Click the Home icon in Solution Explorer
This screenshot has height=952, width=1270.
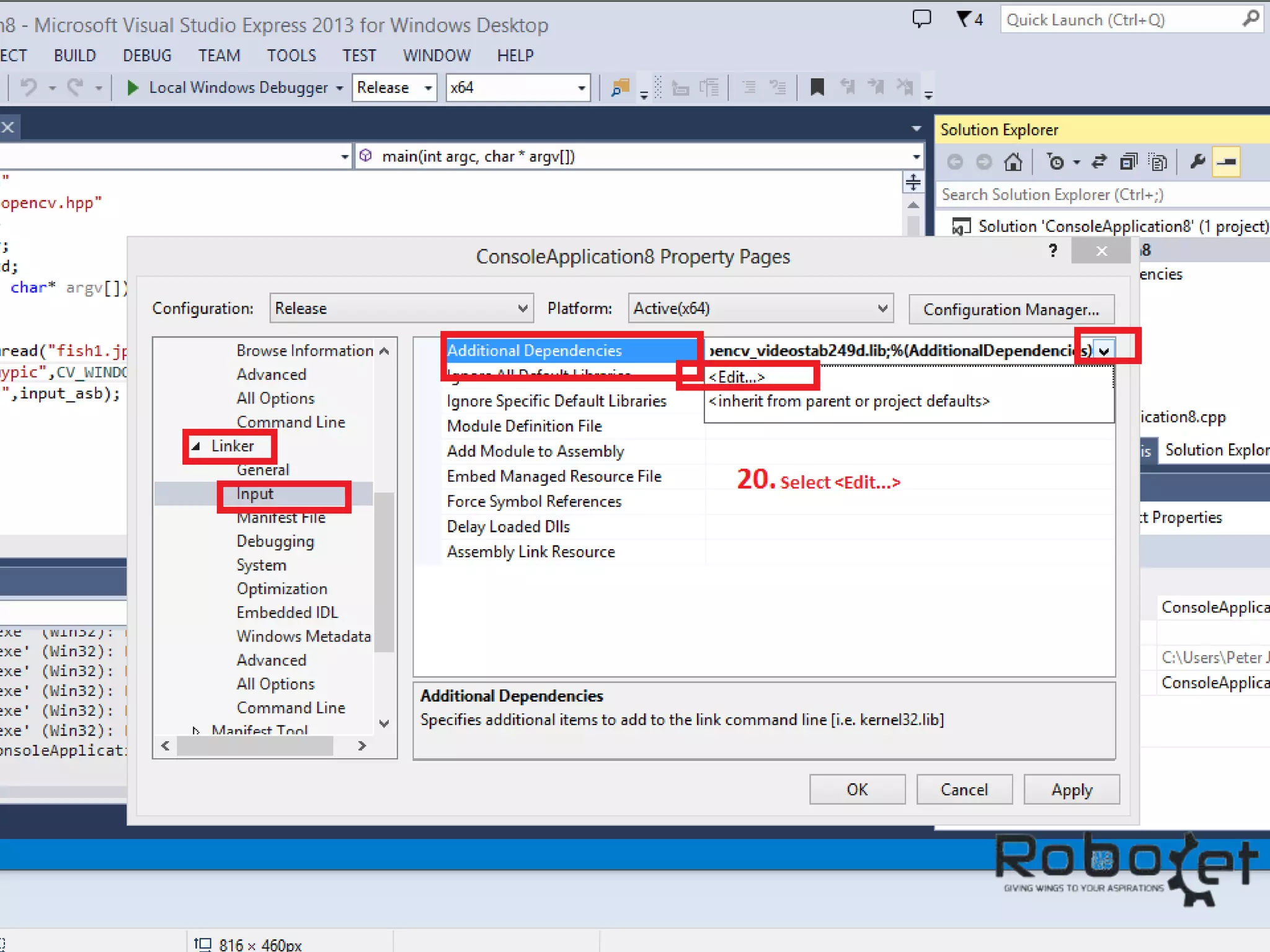click(1013, 162)
